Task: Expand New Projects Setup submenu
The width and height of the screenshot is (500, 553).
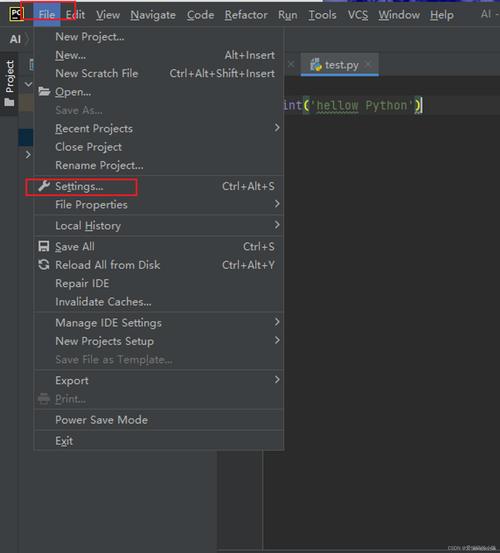Action: (x=158, y=341)
